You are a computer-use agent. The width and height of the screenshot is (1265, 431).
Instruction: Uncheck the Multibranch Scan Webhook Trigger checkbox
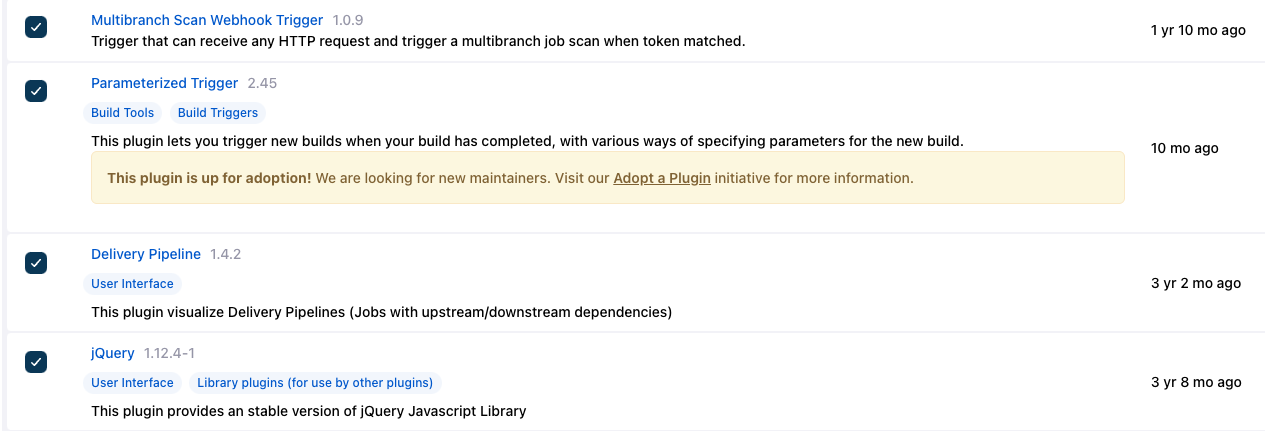(36, 28)
